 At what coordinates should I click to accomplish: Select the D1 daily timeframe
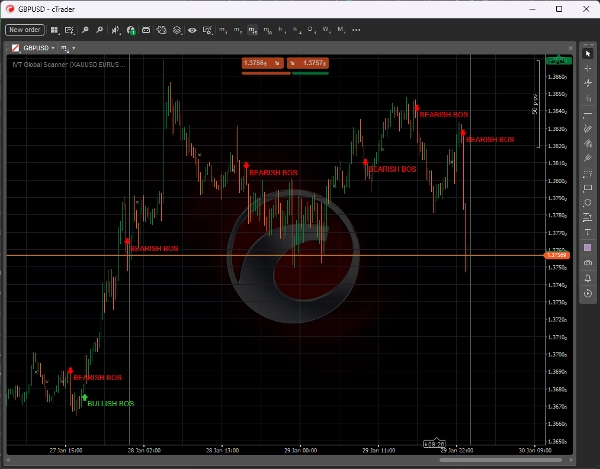pyautogui.click(x=311, y=30)
